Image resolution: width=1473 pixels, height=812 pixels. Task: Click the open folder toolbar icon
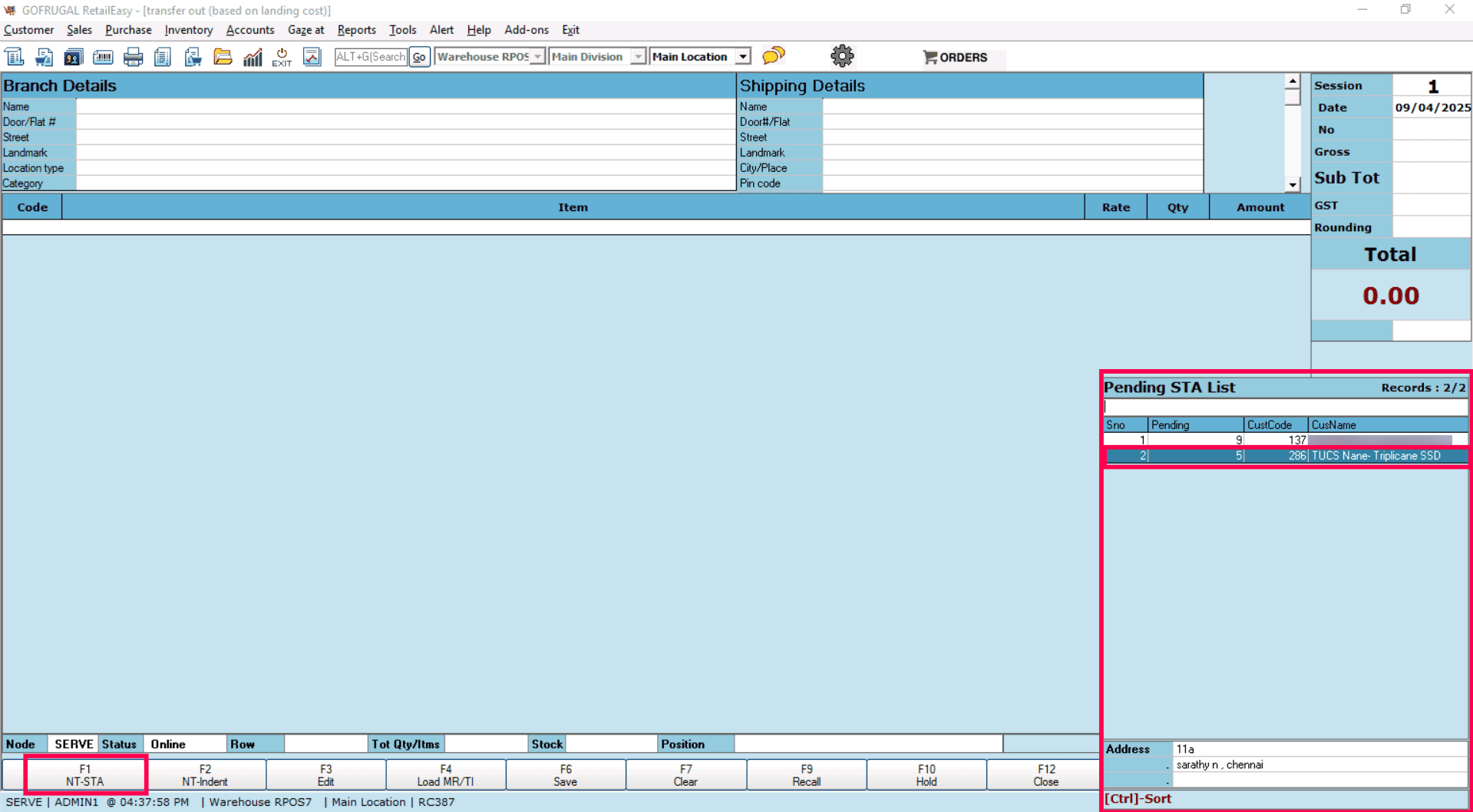tap(223, 57)
